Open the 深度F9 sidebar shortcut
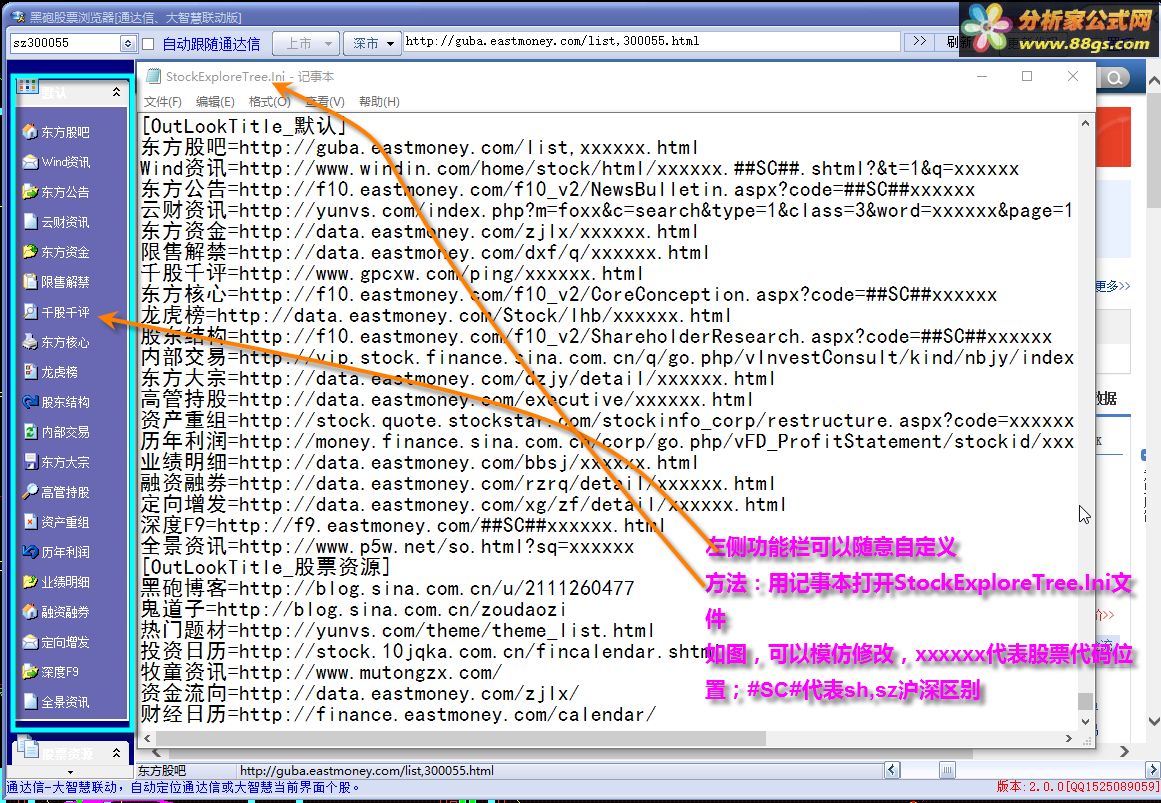Viewport: 1161px width, 803px height. pyautogui.click(x=50, y=672)
